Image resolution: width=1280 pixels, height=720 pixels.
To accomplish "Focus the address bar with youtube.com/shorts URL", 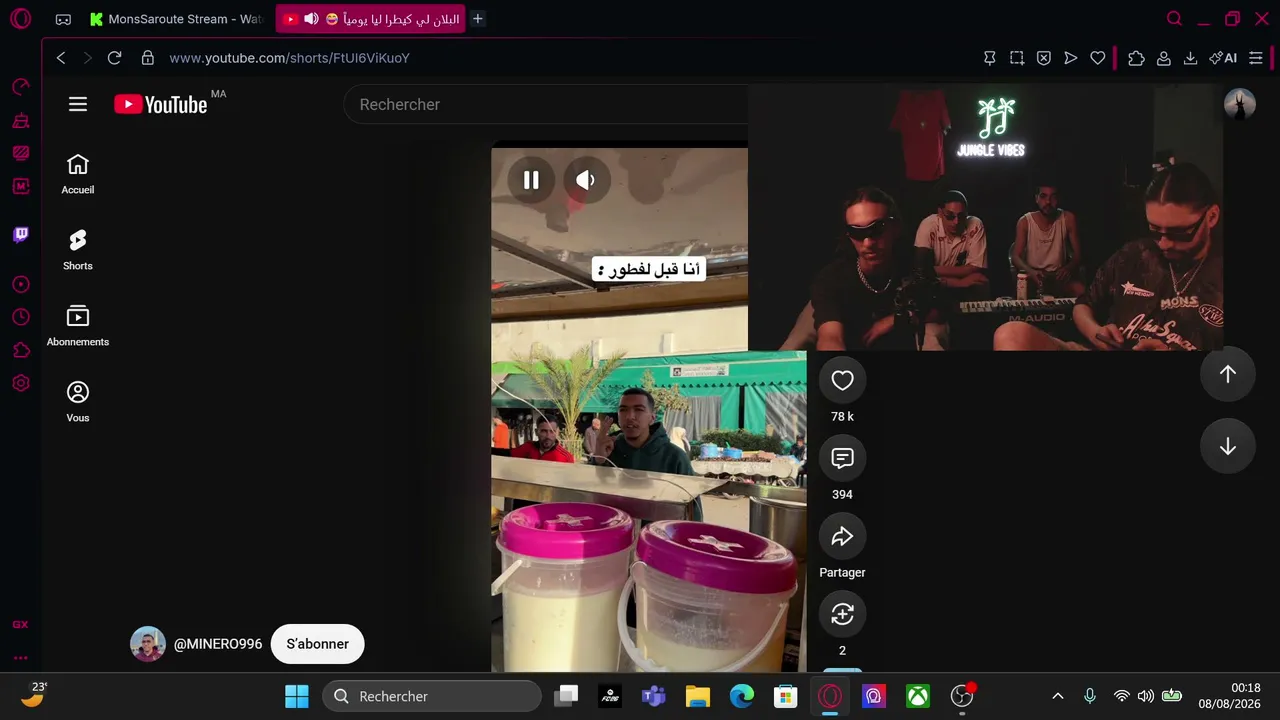I will tap(289, 58).
